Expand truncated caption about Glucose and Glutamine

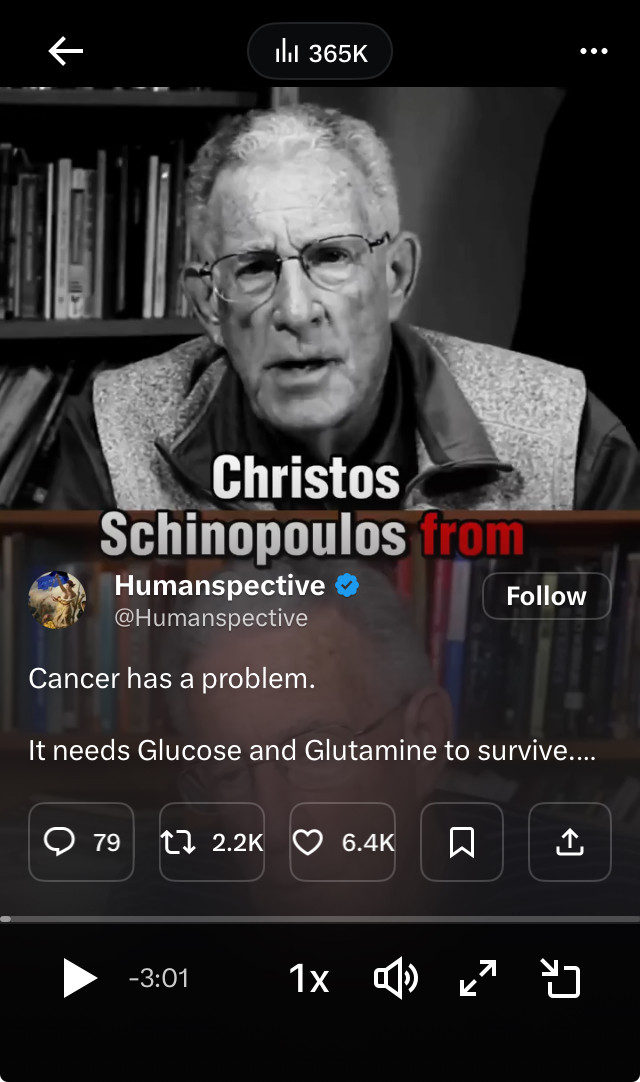(x=311, y=750)
